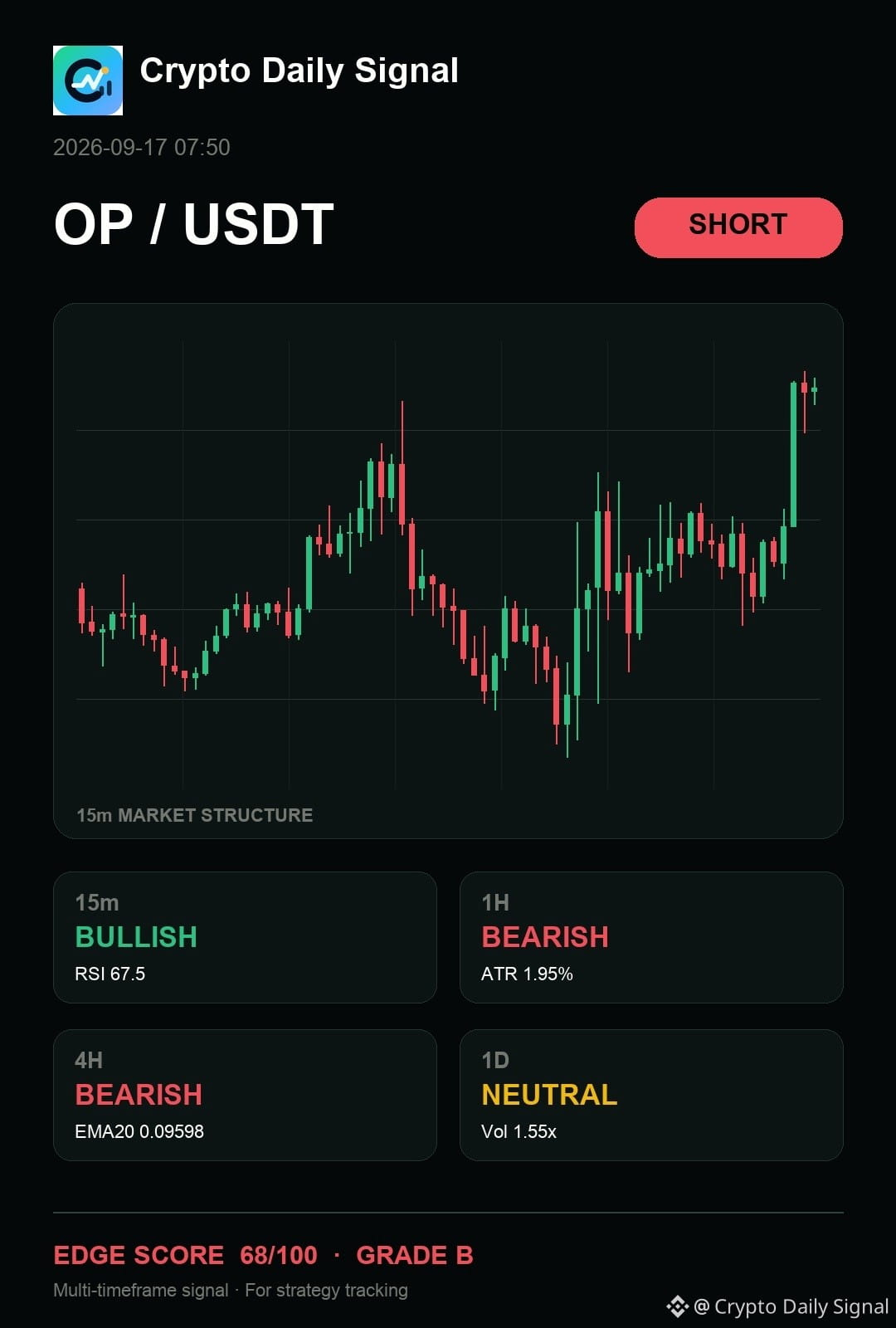Select the tall green breakout candle
896x1328 pixels.
[793, 454]
